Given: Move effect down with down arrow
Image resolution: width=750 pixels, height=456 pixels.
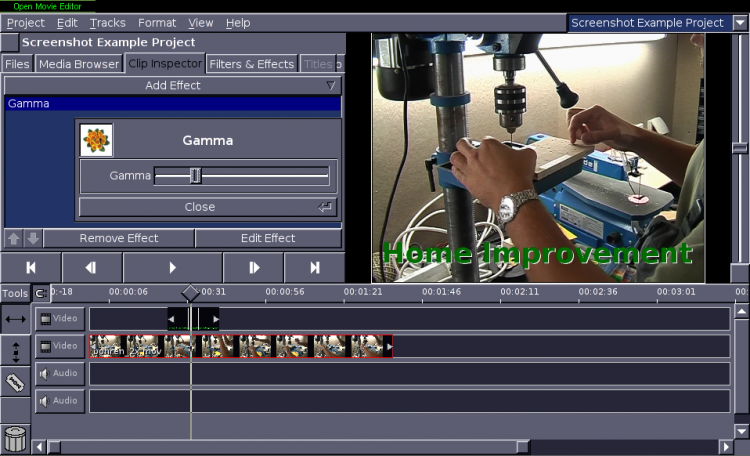Looking at the screenshot, I should click(x=33, y=238).
